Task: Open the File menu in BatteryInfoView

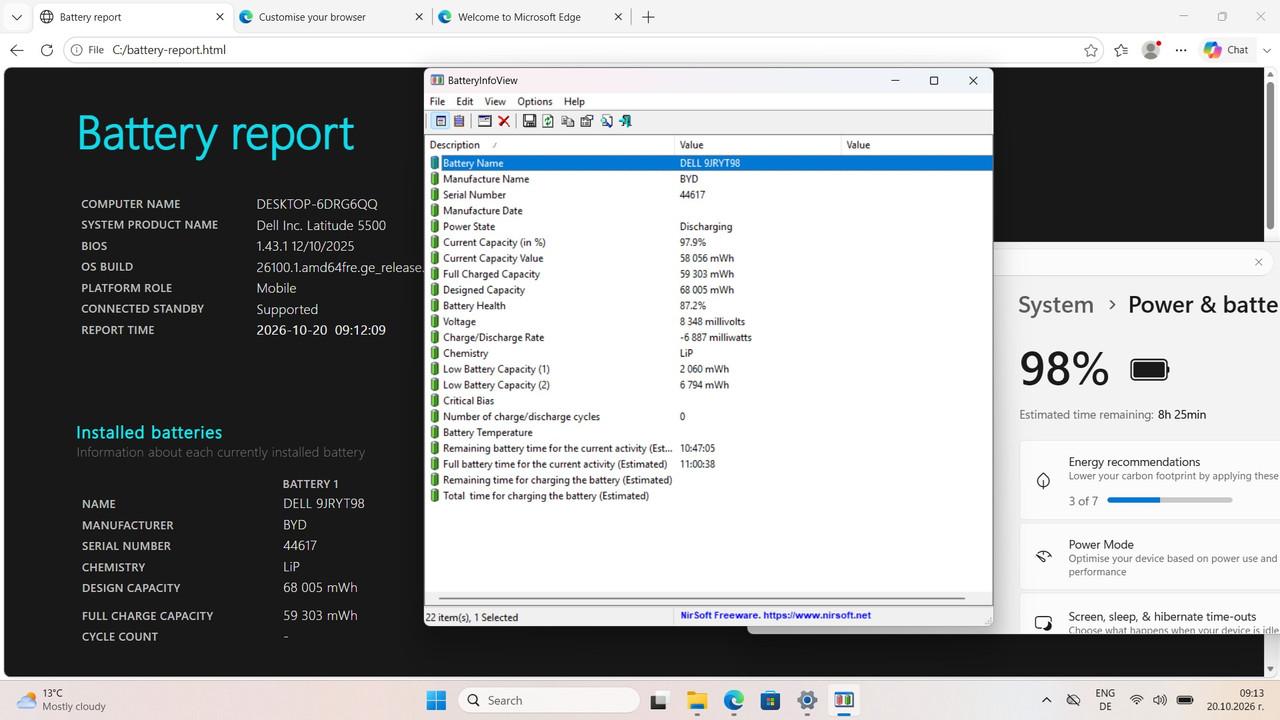Action: tap(437, 101)
